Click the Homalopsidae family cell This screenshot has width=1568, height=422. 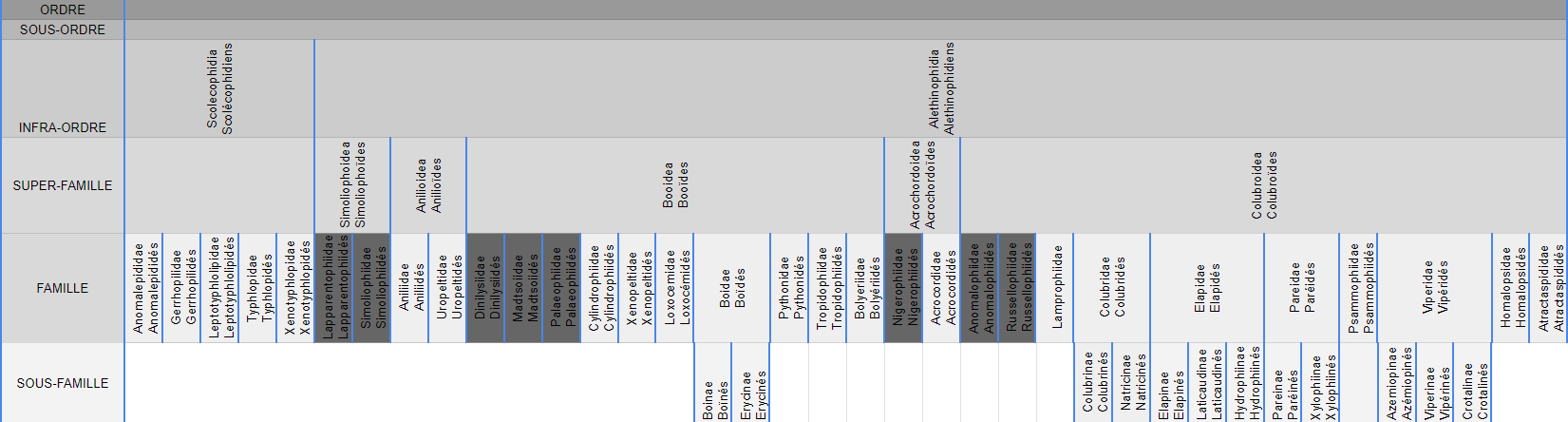point(1511,288)
